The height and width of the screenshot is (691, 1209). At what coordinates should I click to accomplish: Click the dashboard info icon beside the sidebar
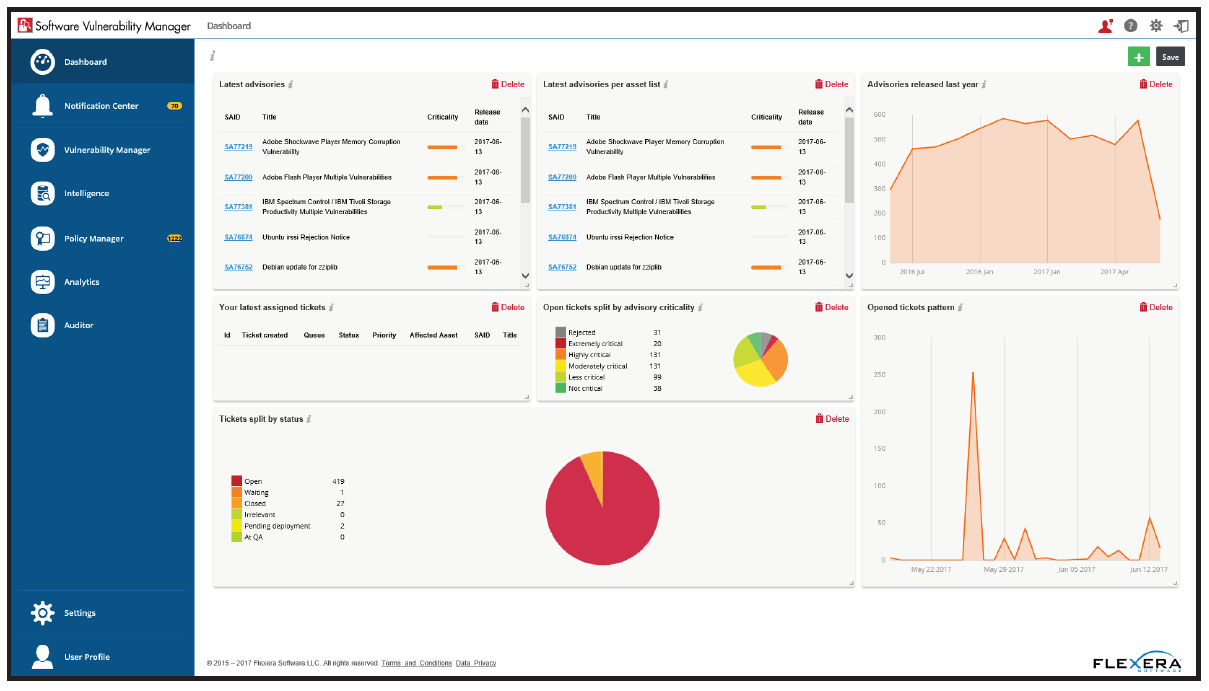pos(213,56)
